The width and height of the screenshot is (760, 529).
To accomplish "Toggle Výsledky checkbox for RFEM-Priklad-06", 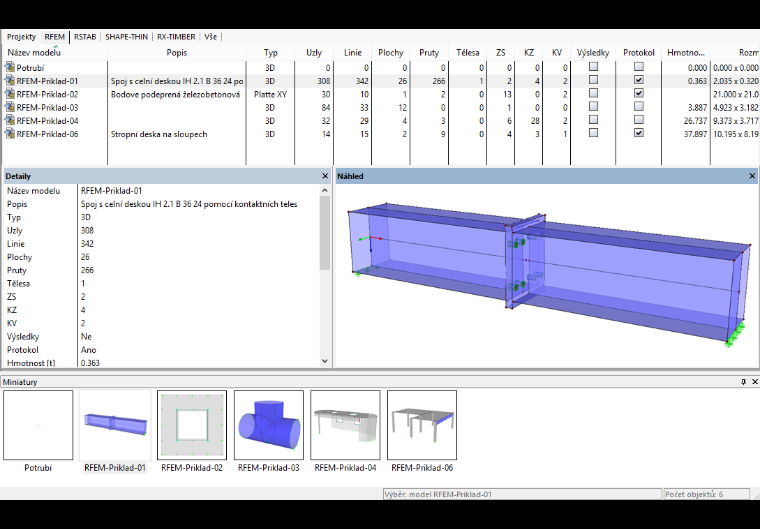I will click(593, 133).
